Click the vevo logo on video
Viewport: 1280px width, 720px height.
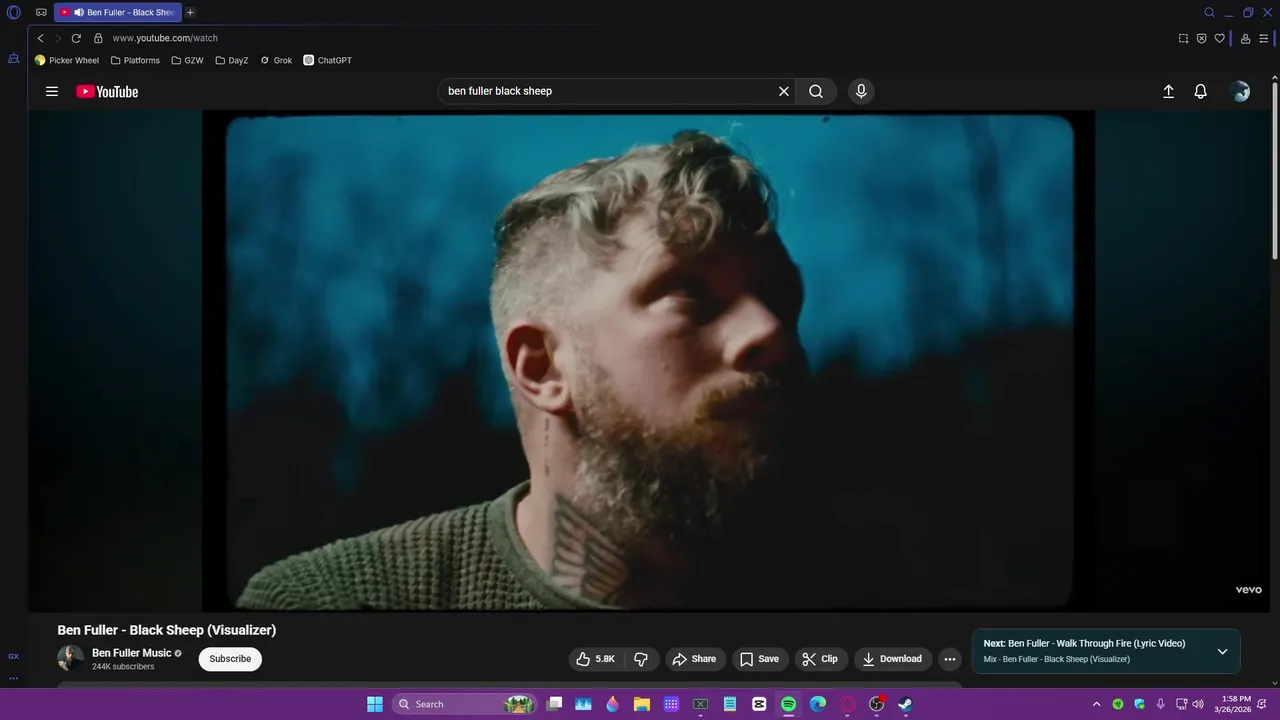pos(1248,590)
